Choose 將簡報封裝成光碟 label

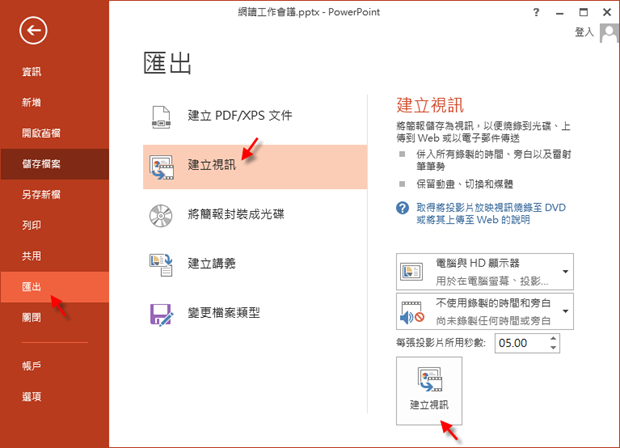(x=236, y=214)
